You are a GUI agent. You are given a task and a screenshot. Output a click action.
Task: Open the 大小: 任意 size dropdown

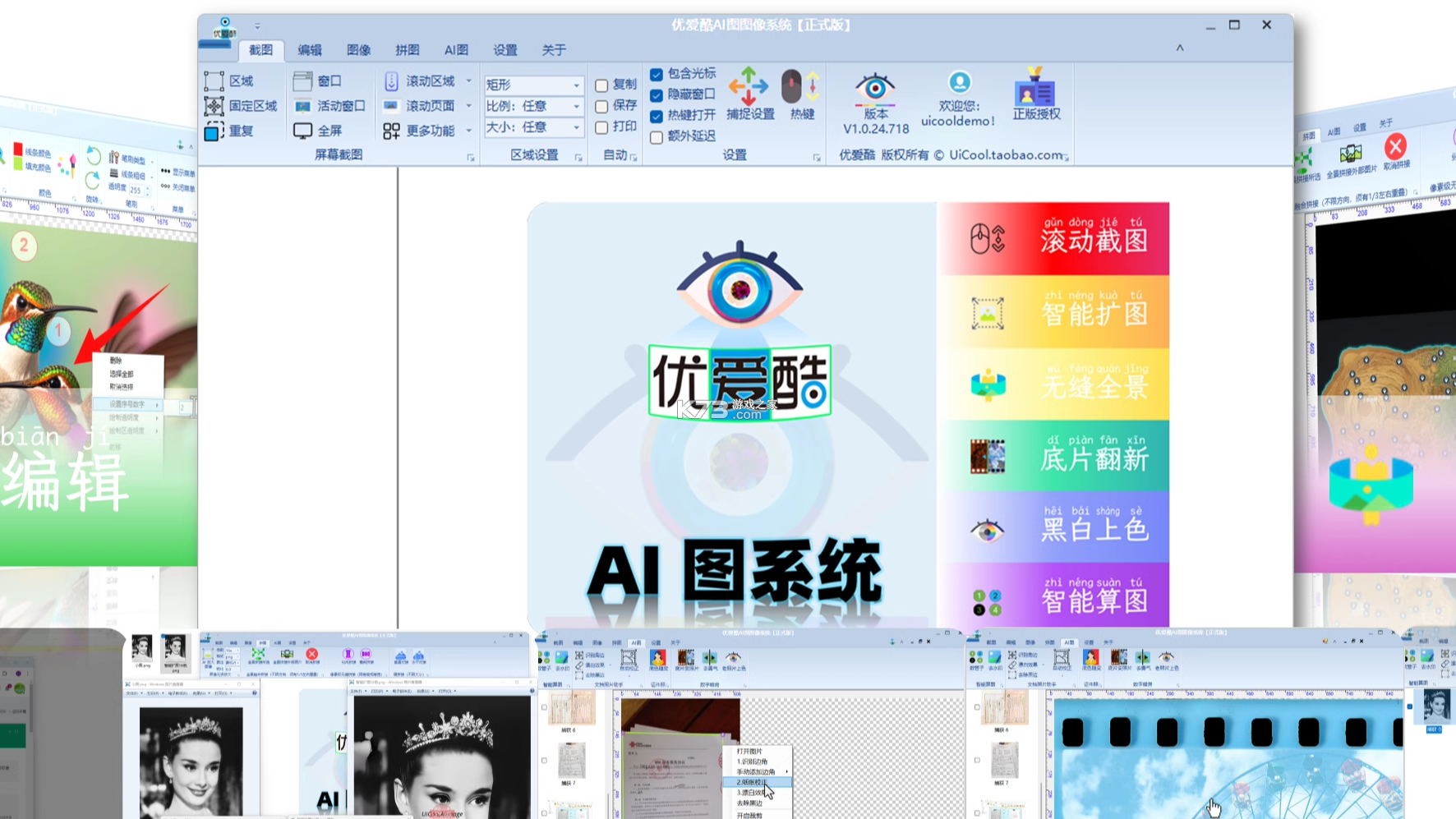(x=534, y=127)
